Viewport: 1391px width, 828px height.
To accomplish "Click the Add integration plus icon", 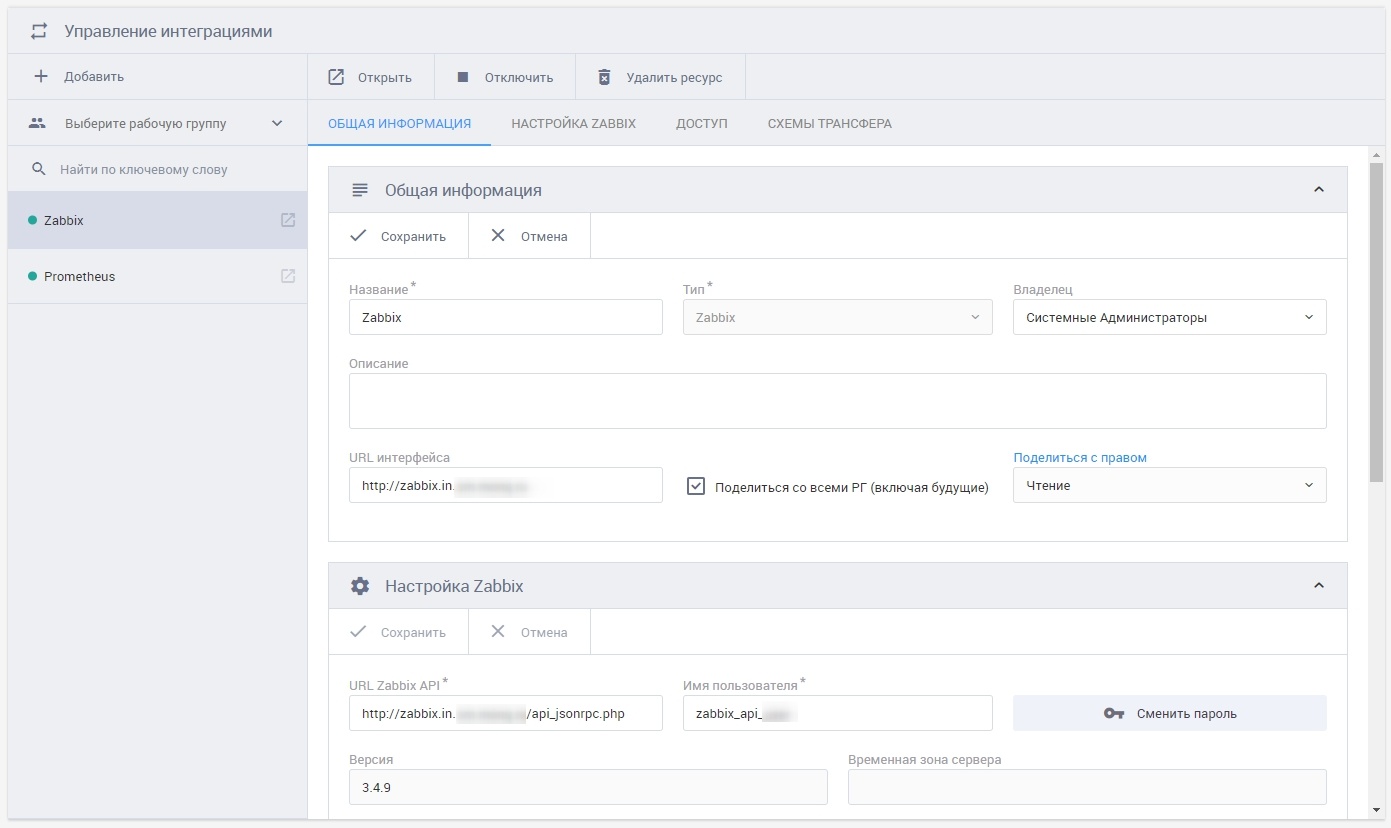I will 41,77.
